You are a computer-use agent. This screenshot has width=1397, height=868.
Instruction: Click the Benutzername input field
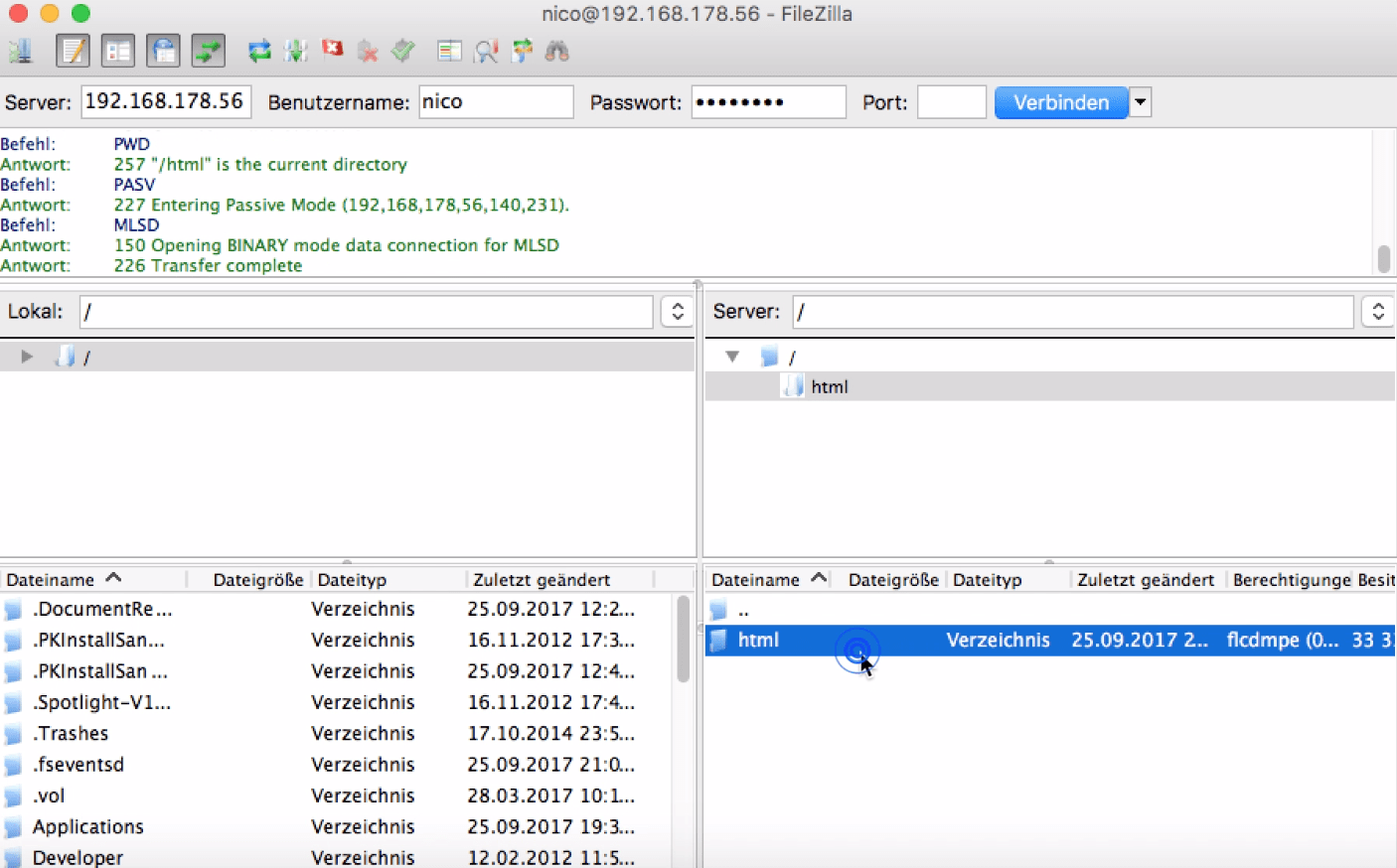pos(496,101)
